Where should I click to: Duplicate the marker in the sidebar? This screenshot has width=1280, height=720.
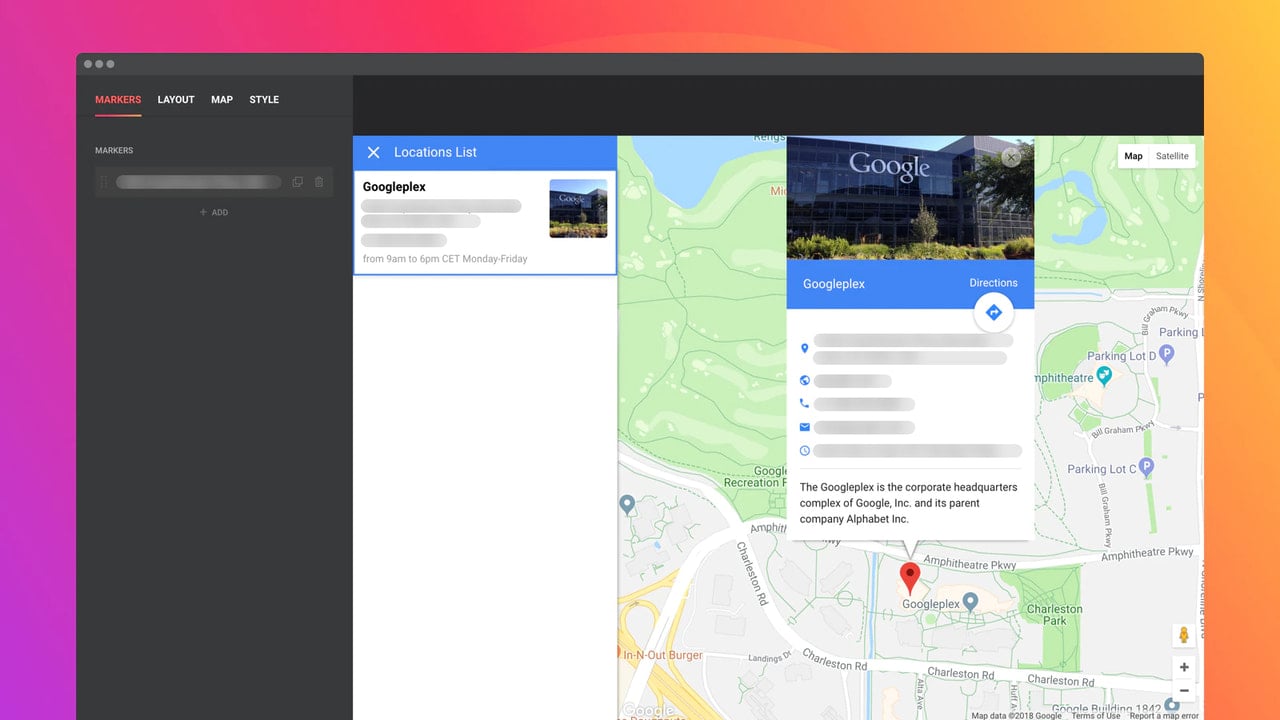[x=297, y=182]
